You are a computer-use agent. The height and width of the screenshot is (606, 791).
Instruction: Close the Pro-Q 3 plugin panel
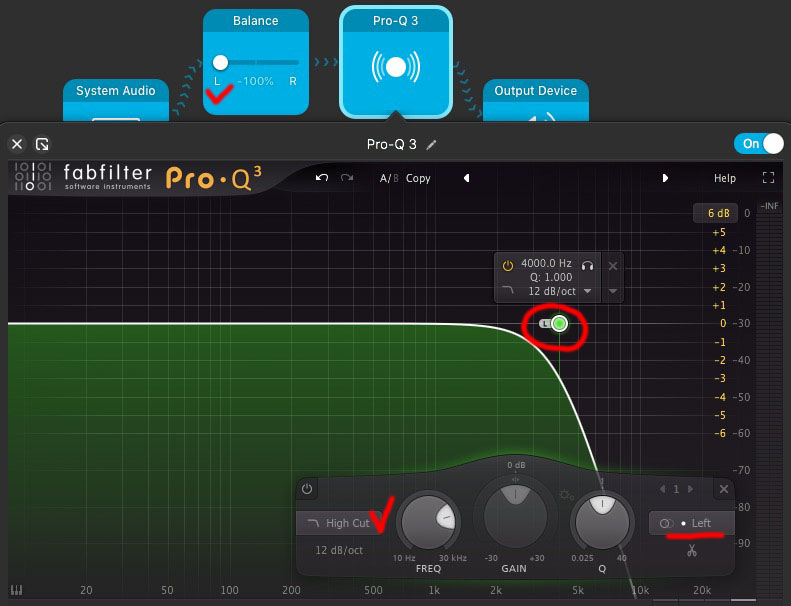tap(17, 144)
